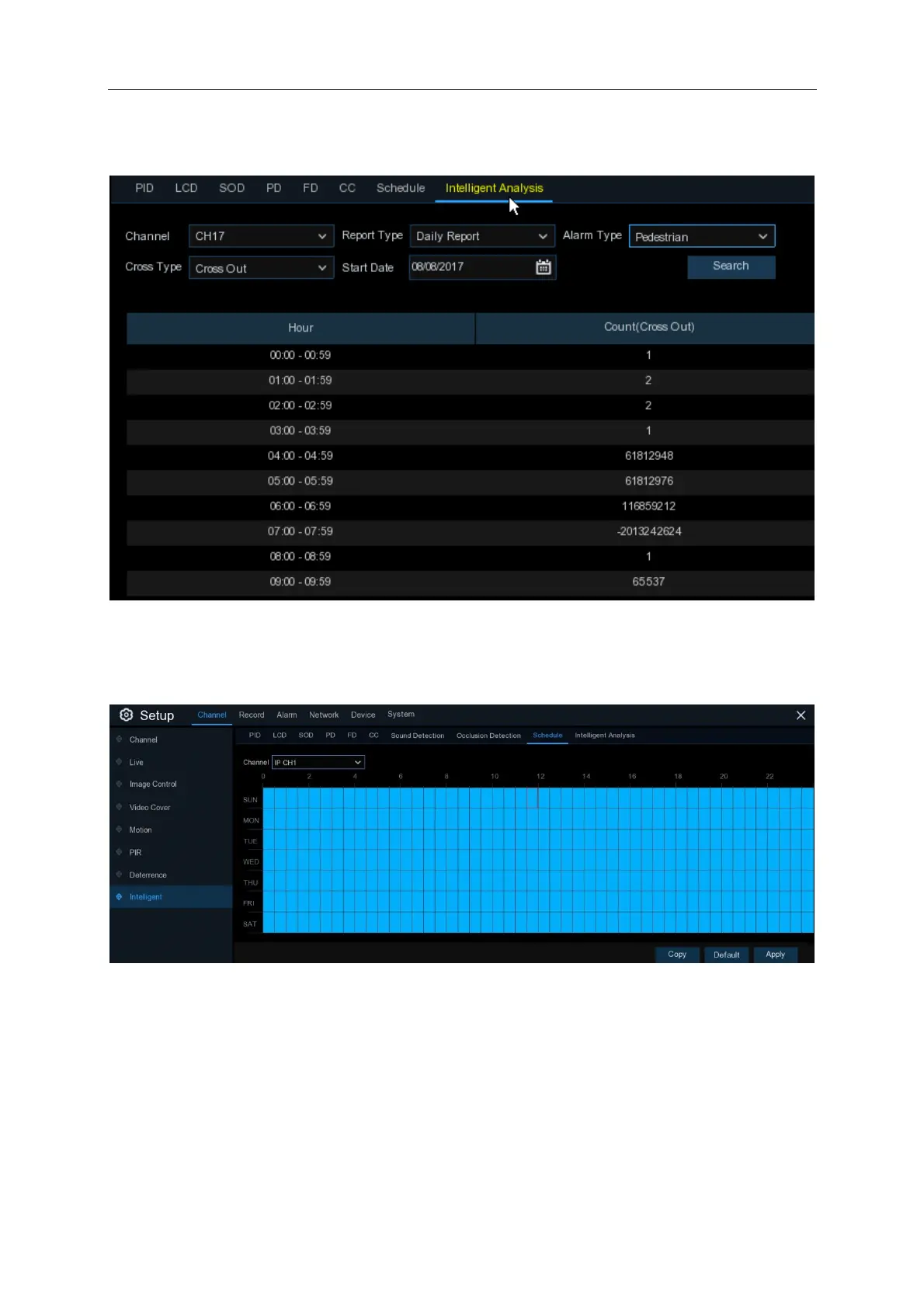Select the FD tab in upper panel
Viewport: 924px width, 1308px height.
click(311, 188)
